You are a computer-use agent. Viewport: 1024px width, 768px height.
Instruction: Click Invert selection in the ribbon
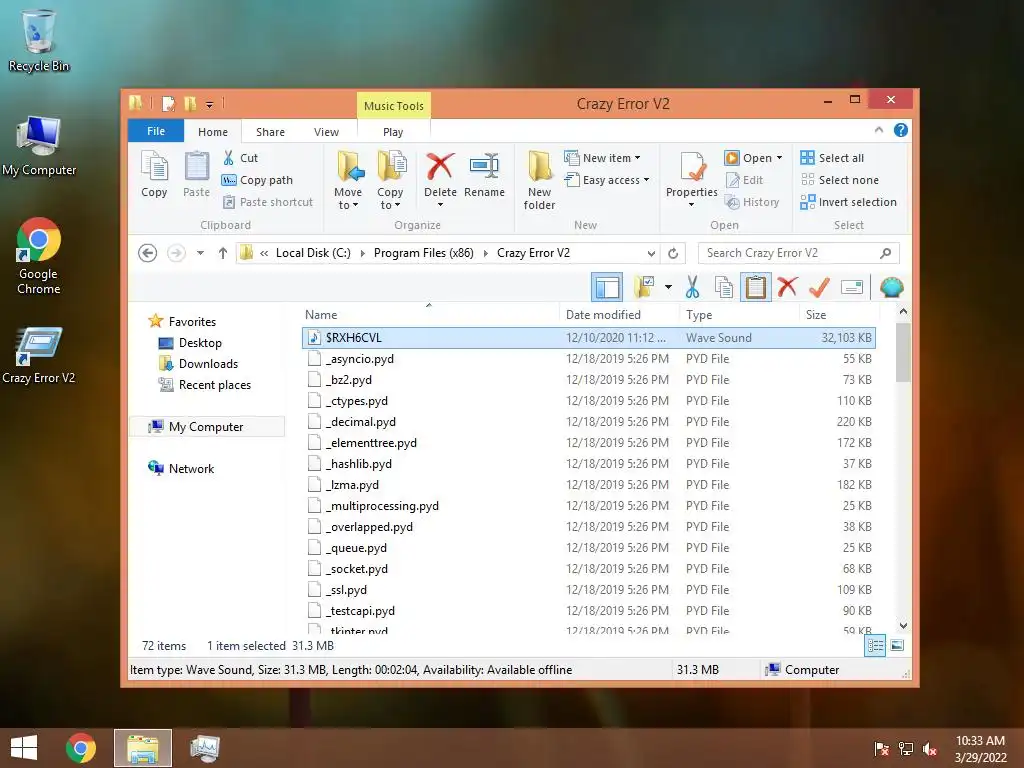coord(848,202)
